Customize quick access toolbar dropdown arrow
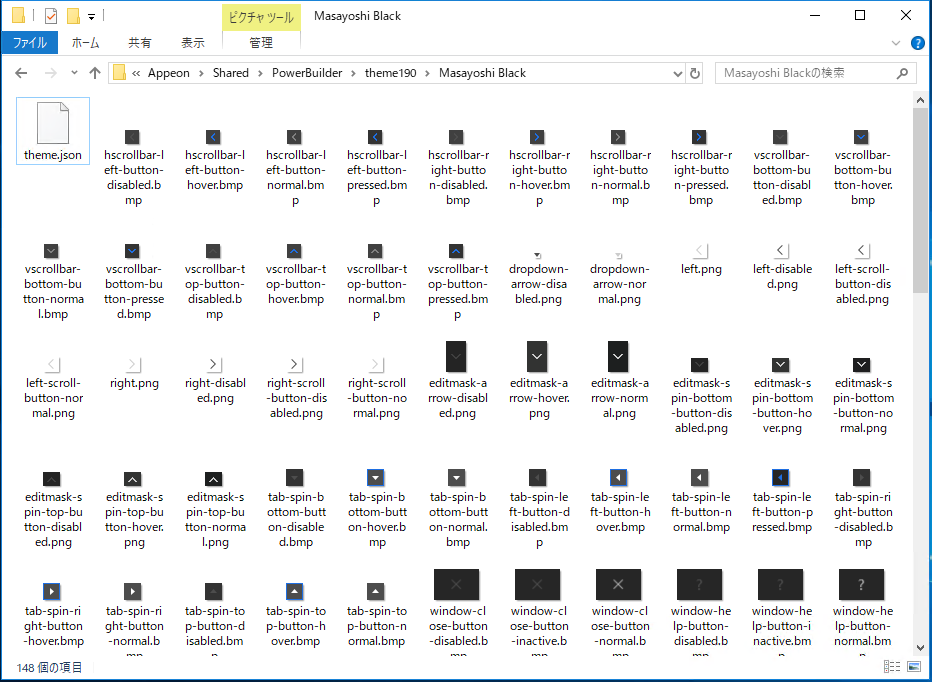The width and height of the screenshot is (932, 682). pyautogui.click(x=91, y=16)
